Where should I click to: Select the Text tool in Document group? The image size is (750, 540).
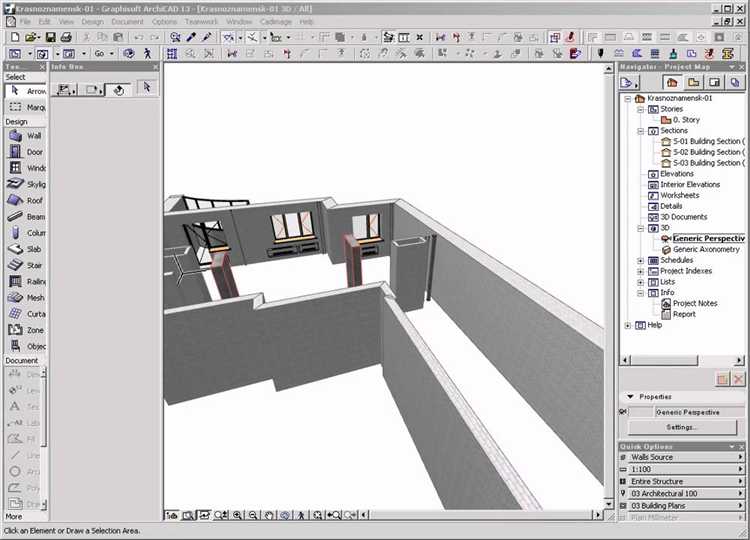pyautogui.click(x=25, y=407)
